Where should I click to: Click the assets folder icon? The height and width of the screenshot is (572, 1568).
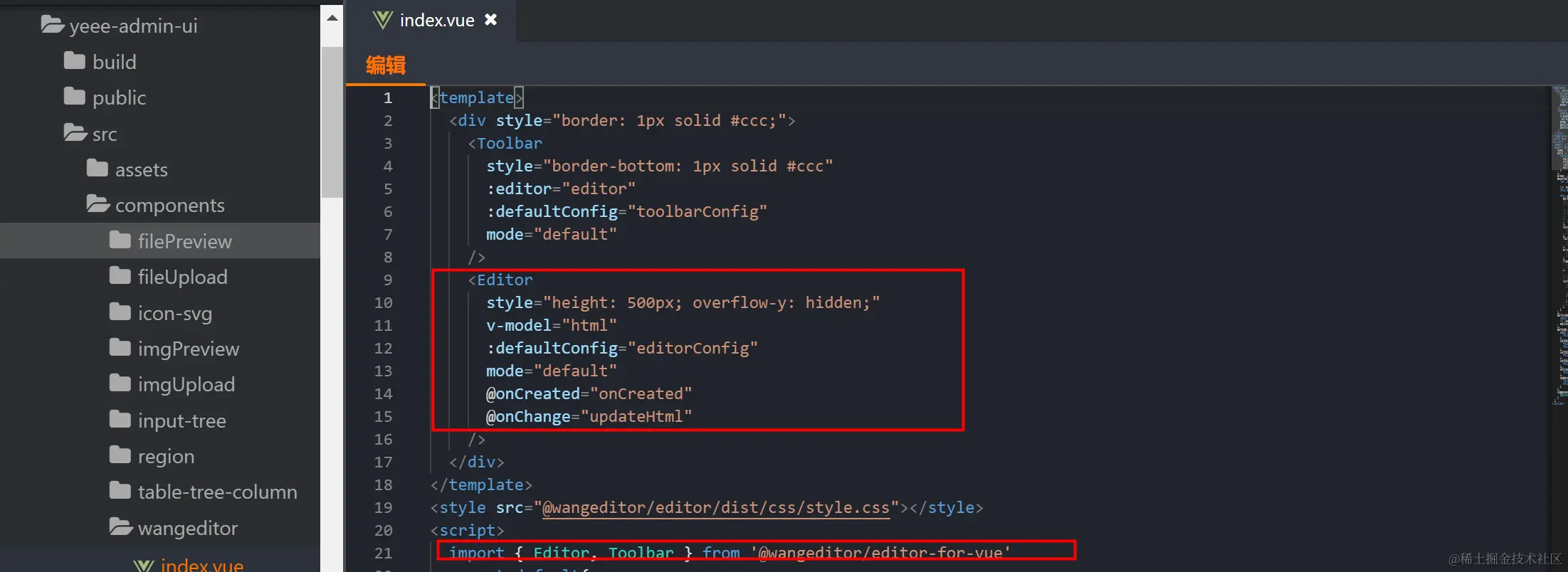[x=98, y=169]
